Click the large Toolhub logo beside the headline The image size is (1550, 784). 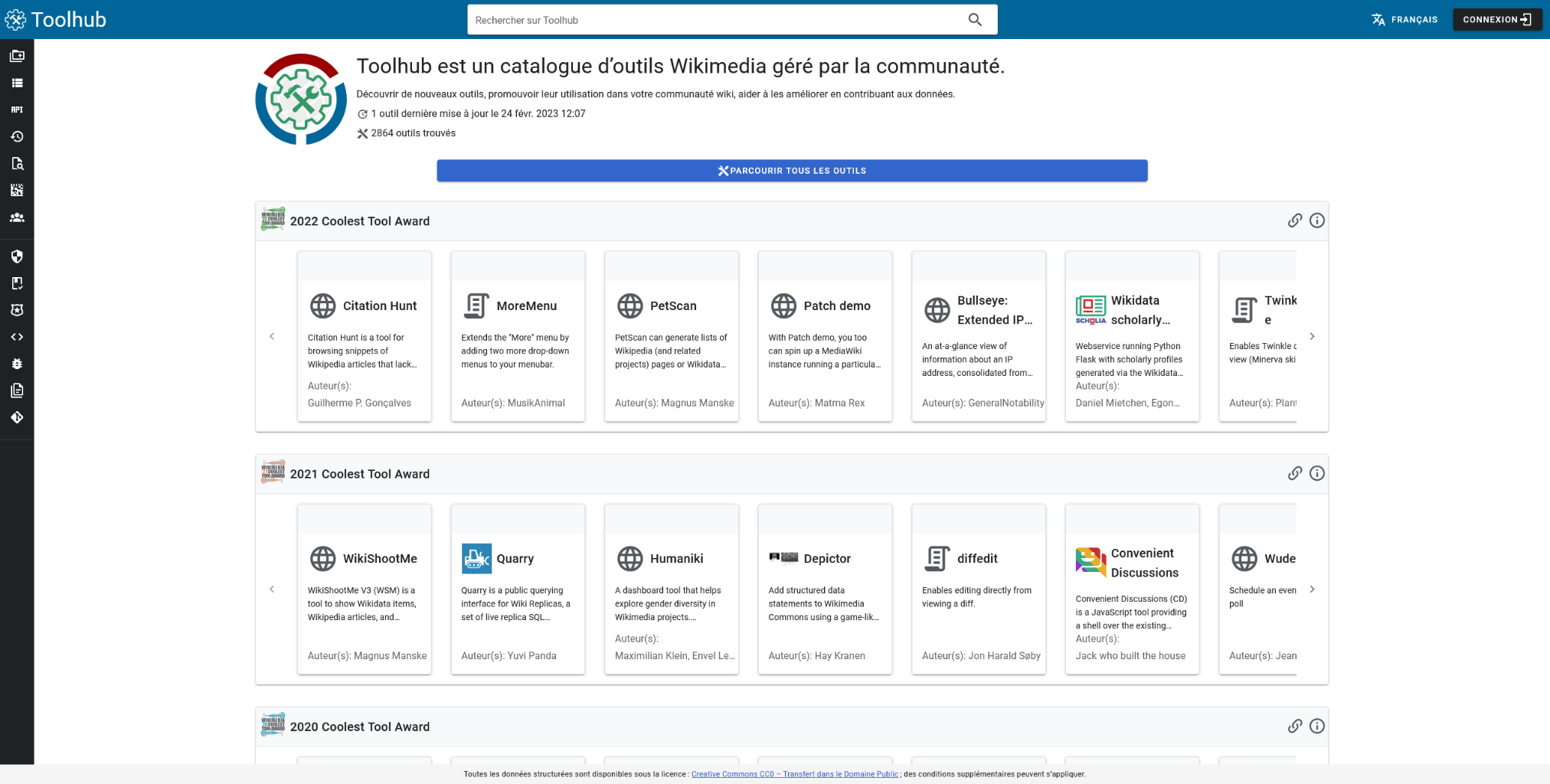301,99
